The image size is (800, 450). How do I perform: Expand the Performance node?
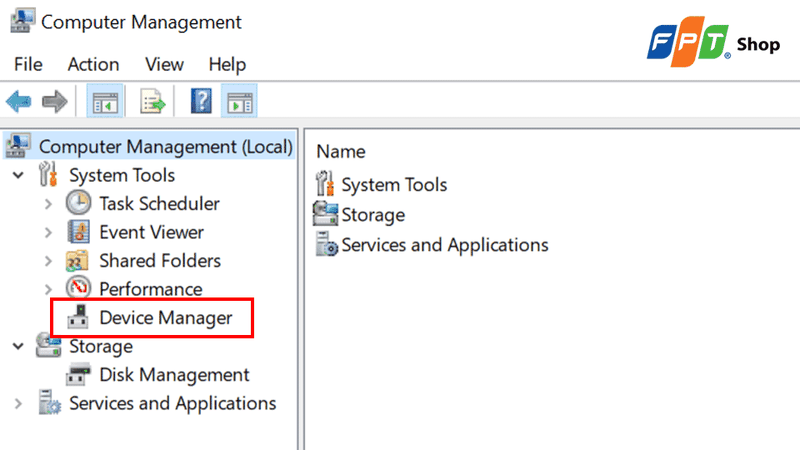pos(48,290)
